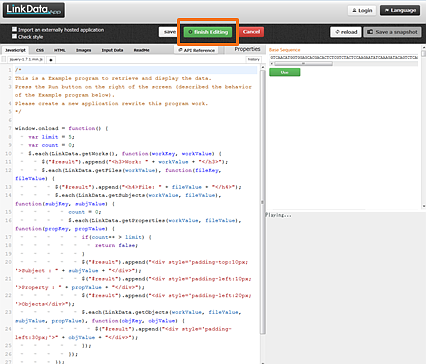This screenshot has height=364, width=426.
Task: Click the 'Playing...' status text
Action: 279,215
